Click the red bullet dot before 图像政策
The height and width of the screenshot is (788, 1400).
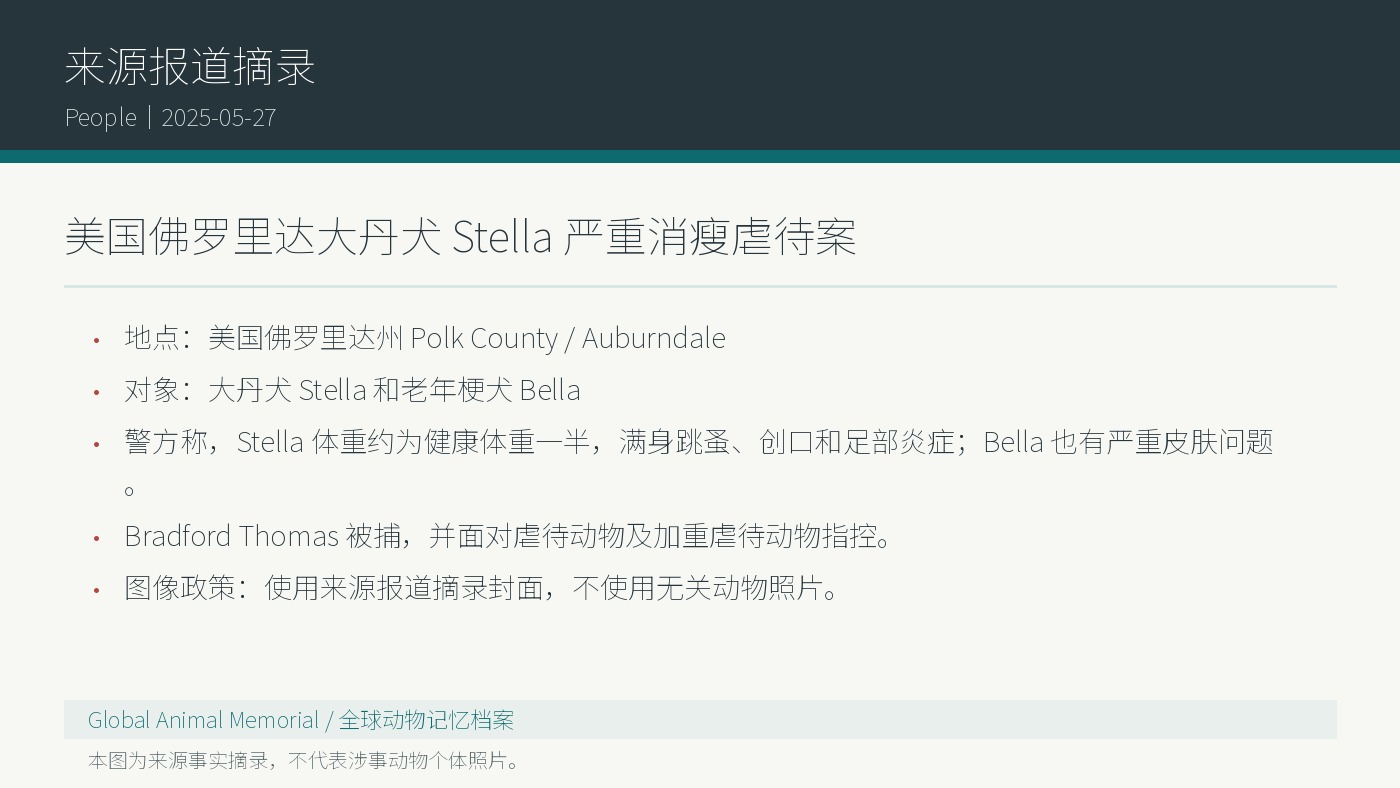[97, 590]
